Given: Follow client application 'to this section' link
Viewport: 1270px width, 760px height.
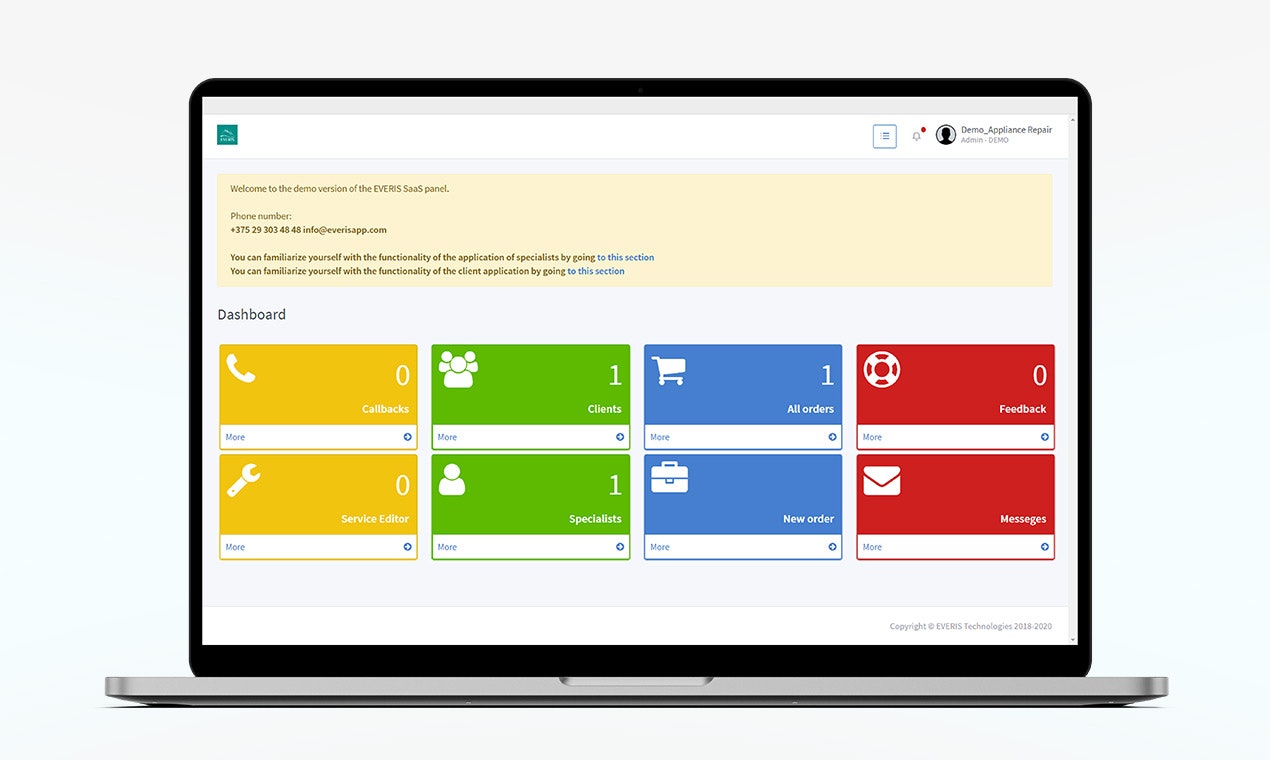Looking at the screenshot, I should coord(596,271).
